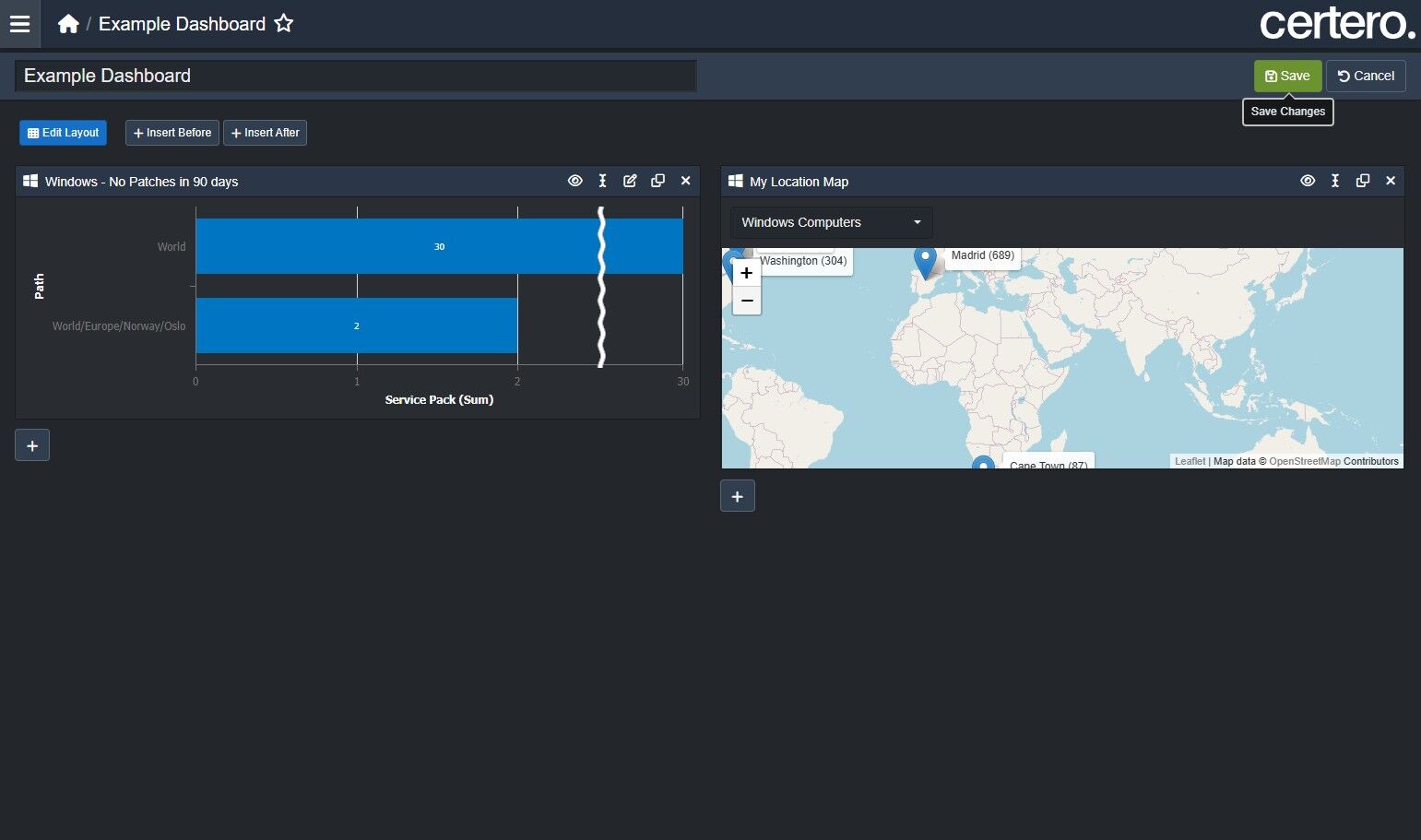The width and height of the screenshot is (1421, 840).
Task: Click the Certero logo
Action: 1337,24
